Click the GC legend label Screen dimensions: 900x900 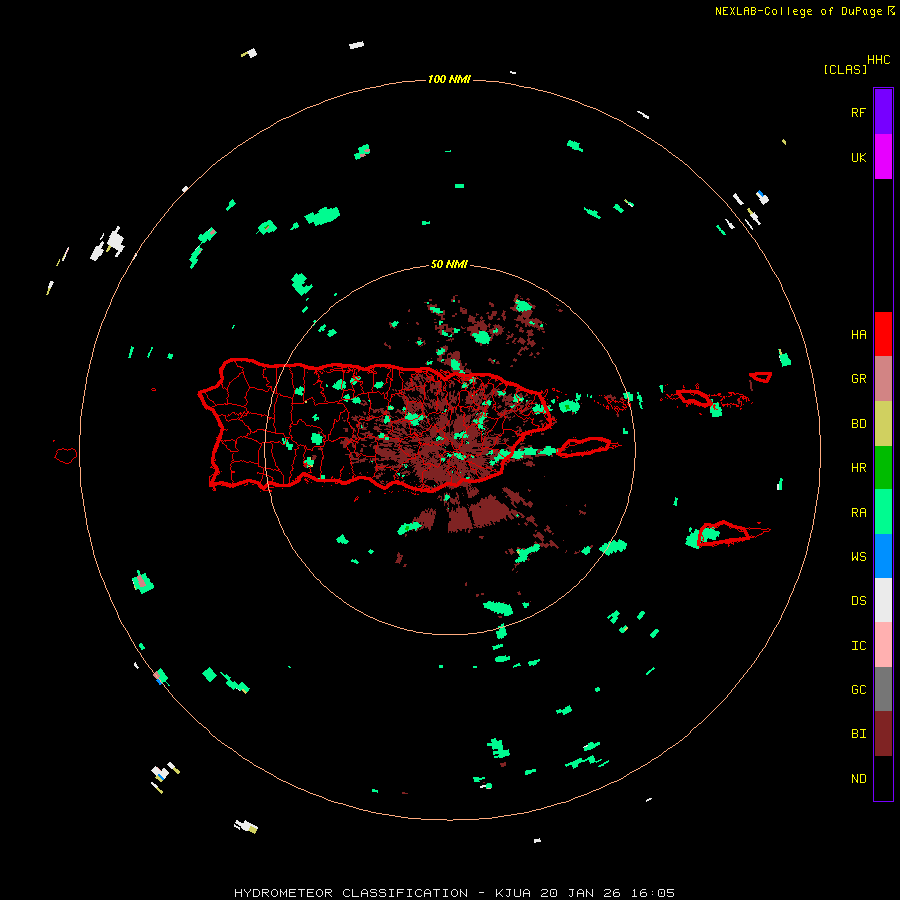[x=858, y=689]
